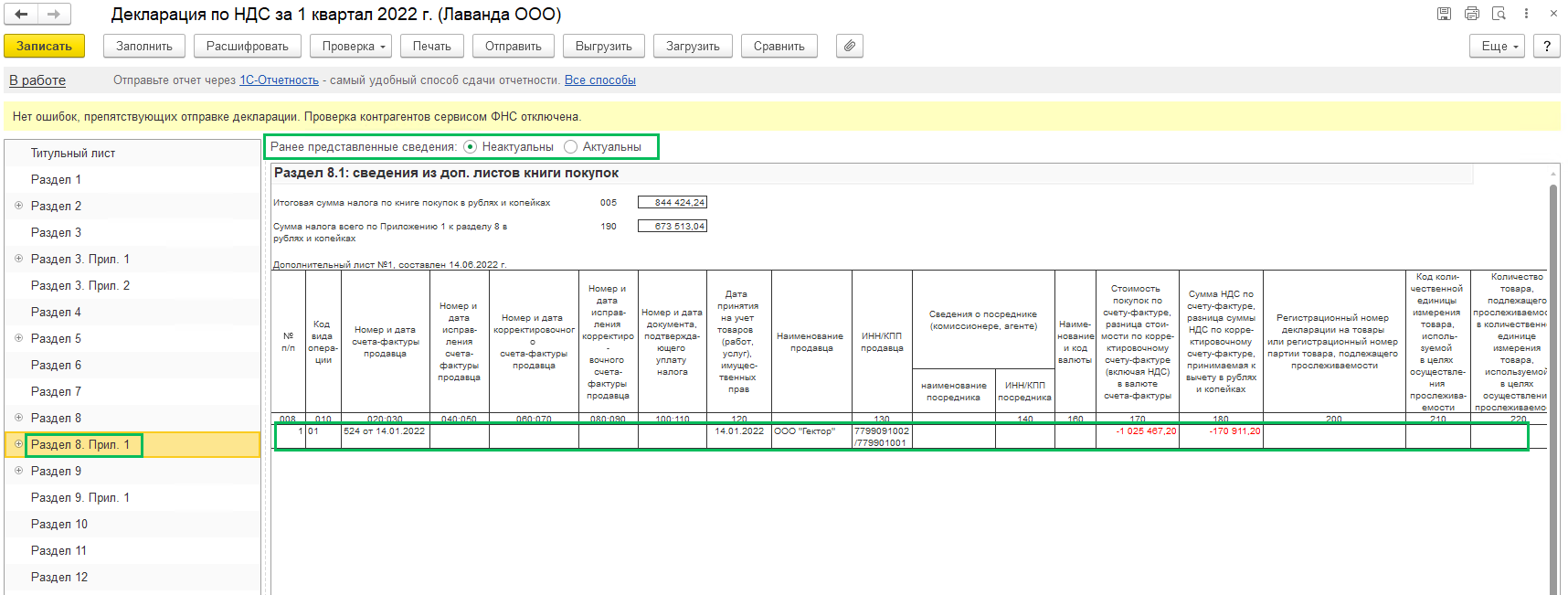Select the Актуальны radio button
Image resolution: width=1568 pixels, height=595 pixels.
[571, 146]
